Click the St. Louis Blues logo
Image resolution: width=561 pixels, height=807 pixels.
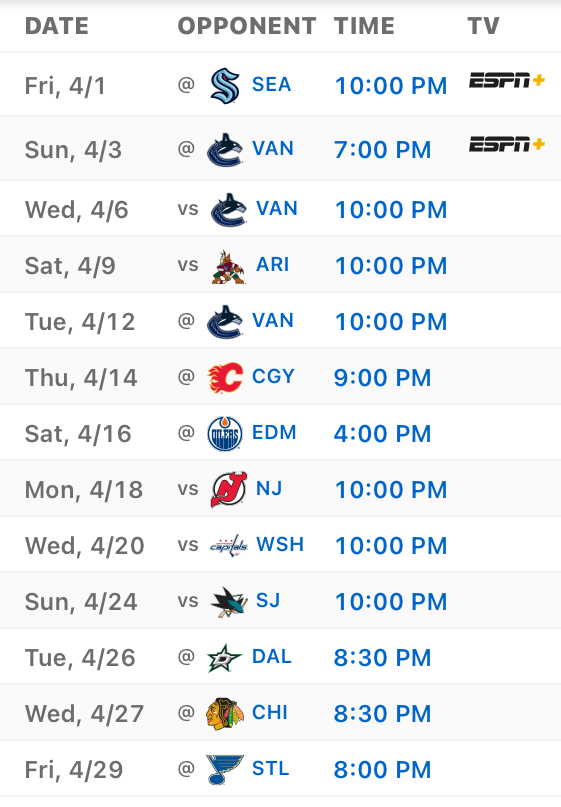click(x=225, y=769)
